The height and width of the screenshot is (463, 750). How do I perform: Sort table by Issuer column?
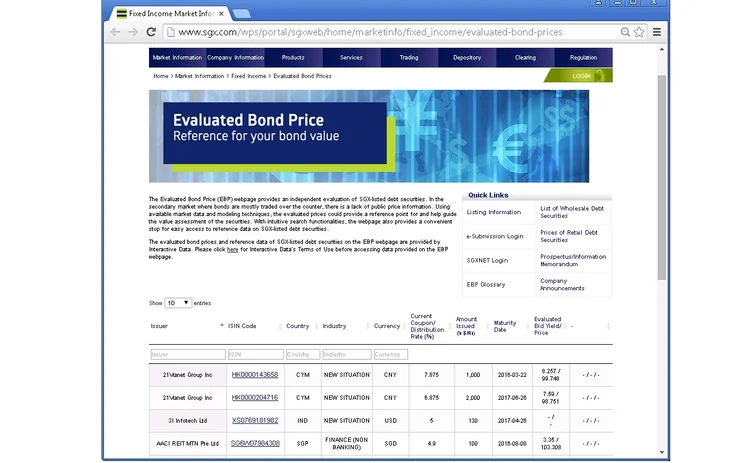(x=187, y=326)
